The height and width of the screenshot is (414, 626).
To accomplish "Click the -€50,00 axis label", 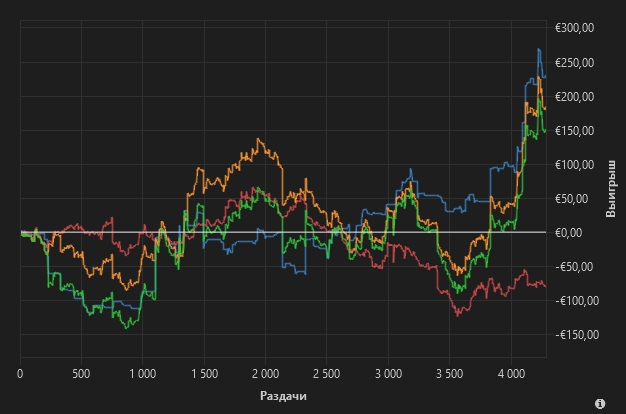I will [x=574, y=266].
